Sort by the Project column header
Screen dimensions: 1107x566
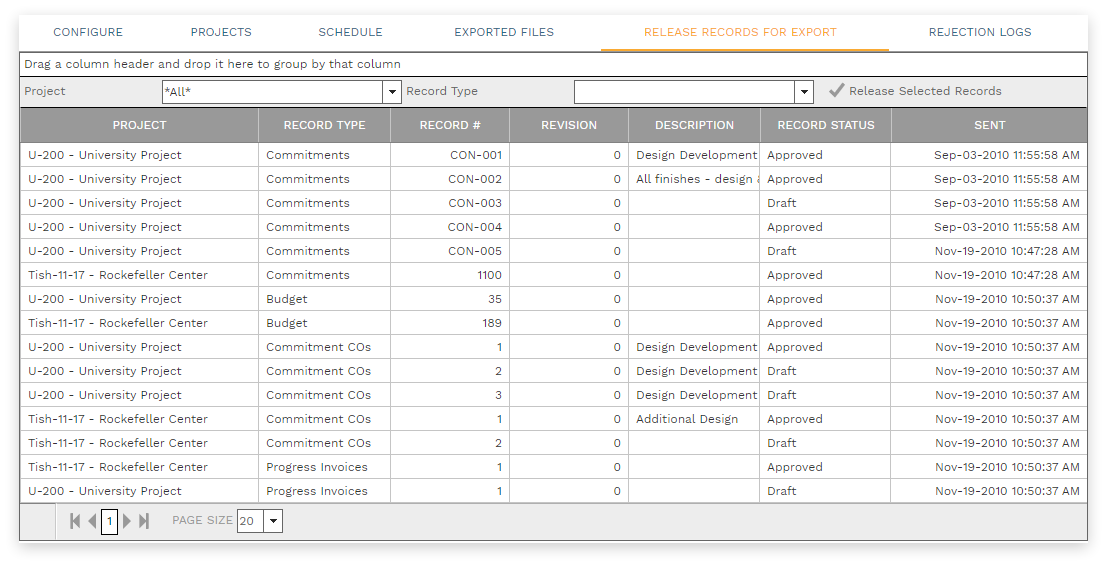[140, 125]
